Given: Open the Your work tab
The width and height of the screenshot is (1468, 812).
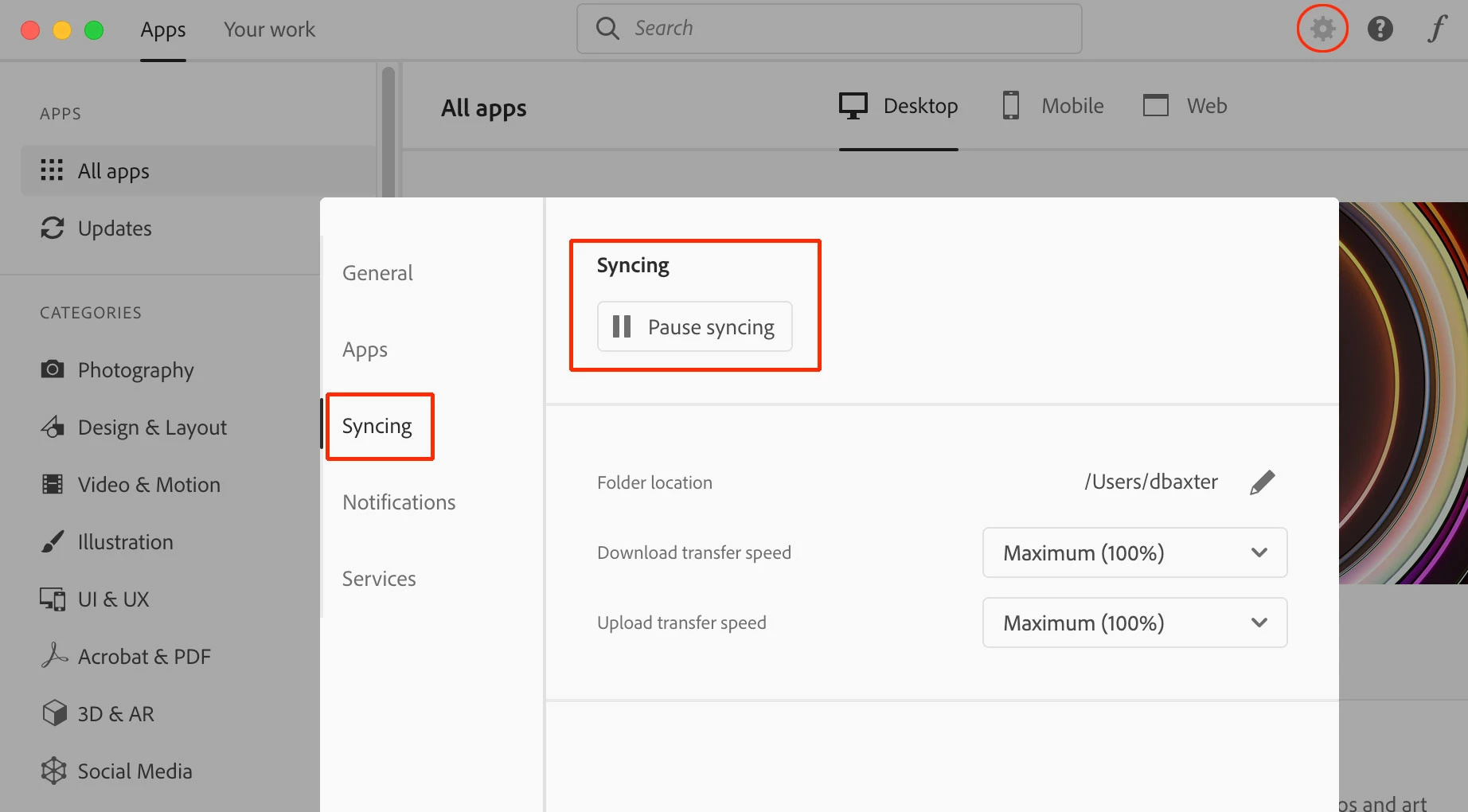Looking at the screenshot, I should tap(269, 29).
